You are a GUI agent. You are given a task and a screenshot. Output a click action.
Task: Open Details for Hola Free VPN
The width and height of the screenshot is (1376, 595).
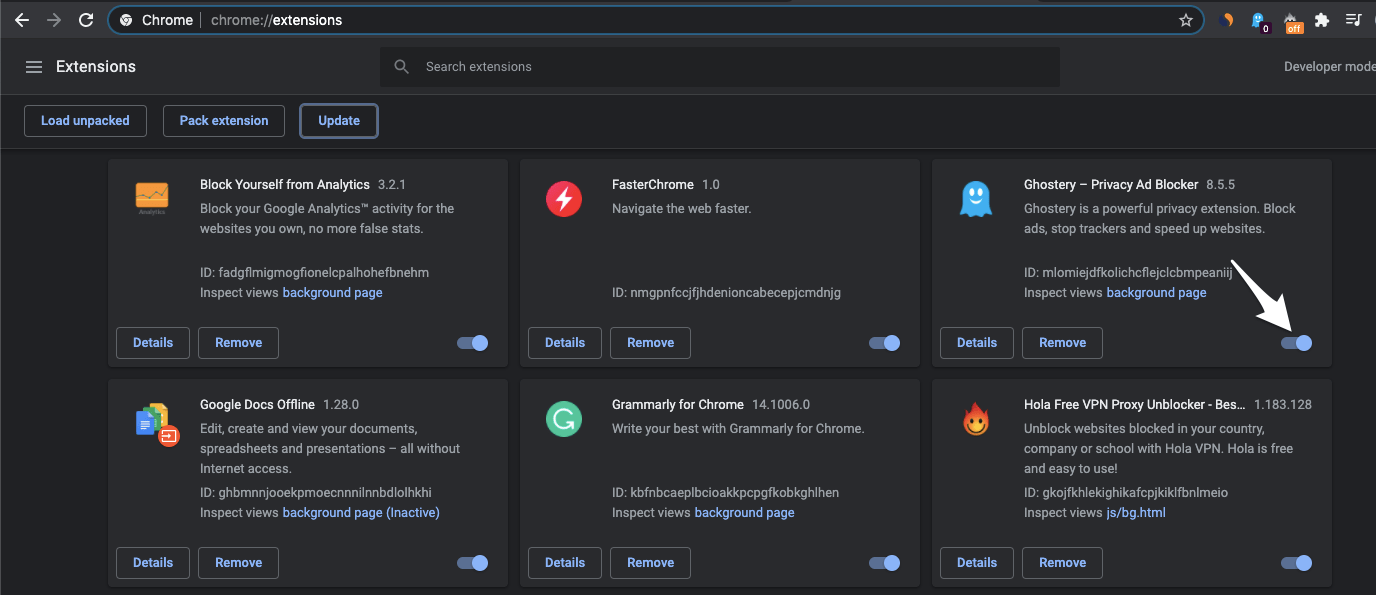click(x=977, y=563)
